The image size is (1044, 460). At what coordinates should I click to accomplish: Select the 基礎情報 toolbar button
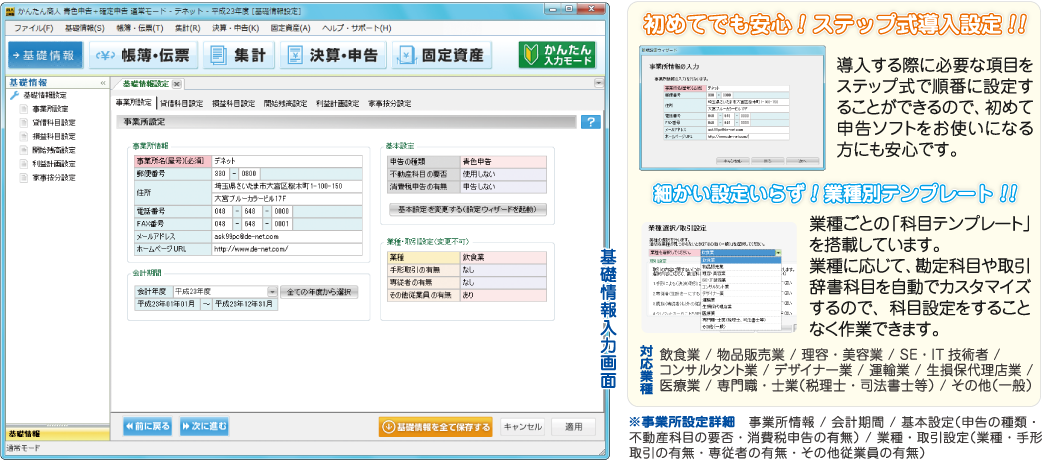(46, 54)
